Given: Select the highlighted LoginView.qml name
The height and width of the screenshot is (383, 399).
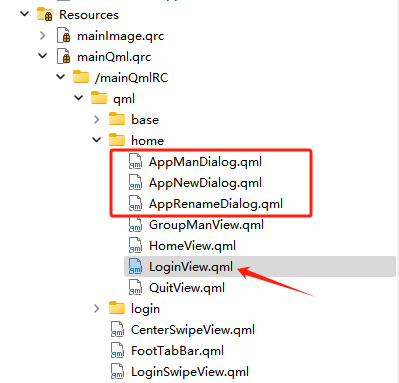Looking at the screenshot, I should (x=191, y=267).
